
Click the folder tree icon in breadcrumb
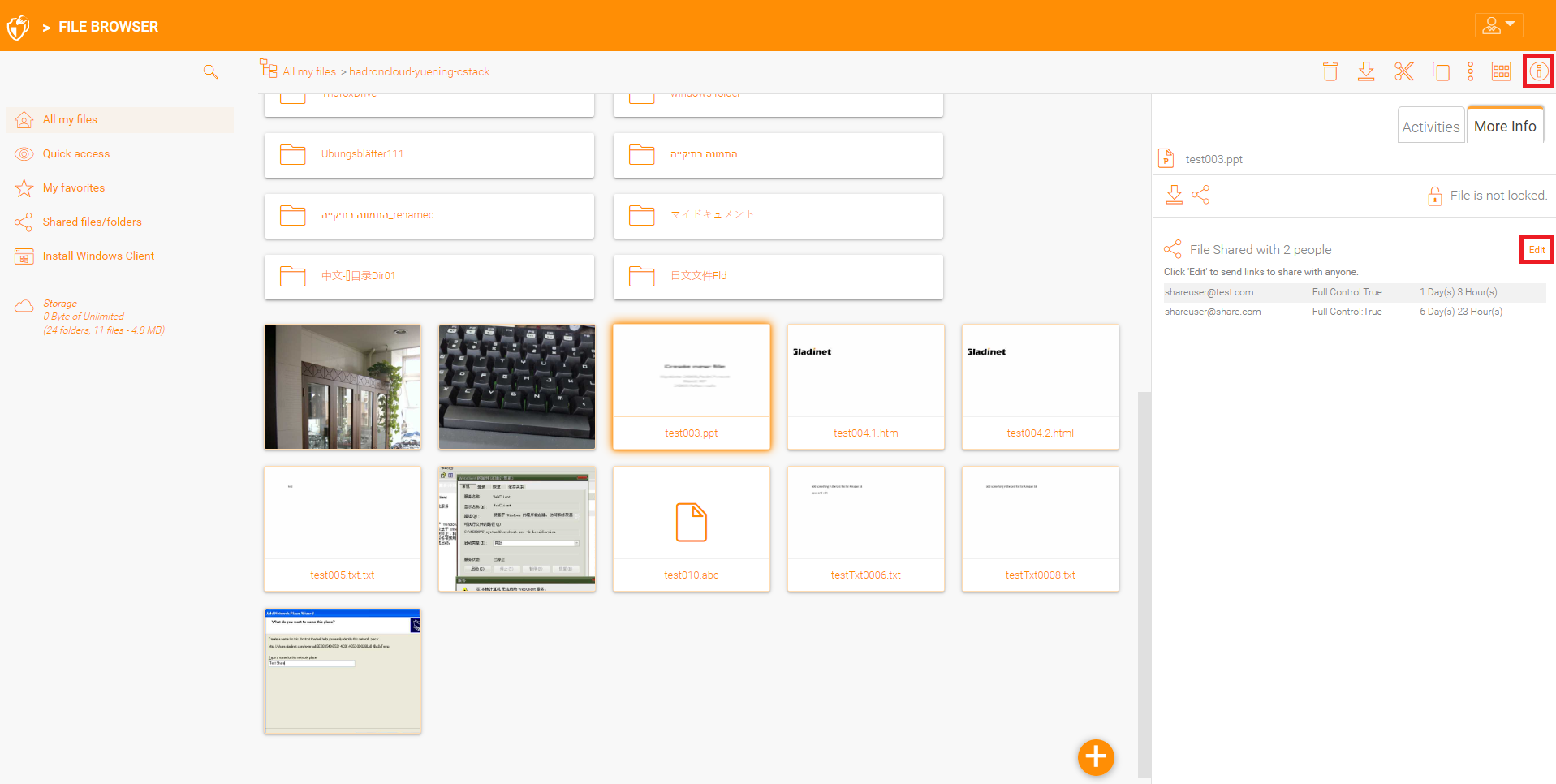click(268, 68)
